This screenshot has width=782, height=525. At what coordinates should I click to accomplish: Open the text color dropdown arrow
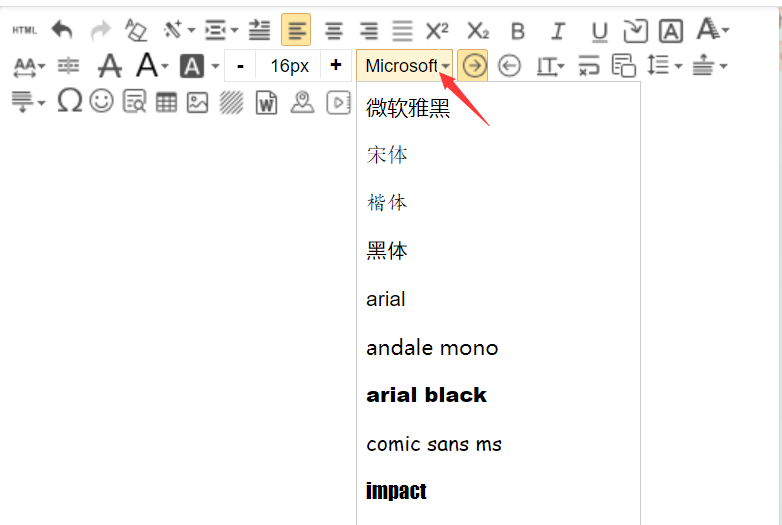165,67
